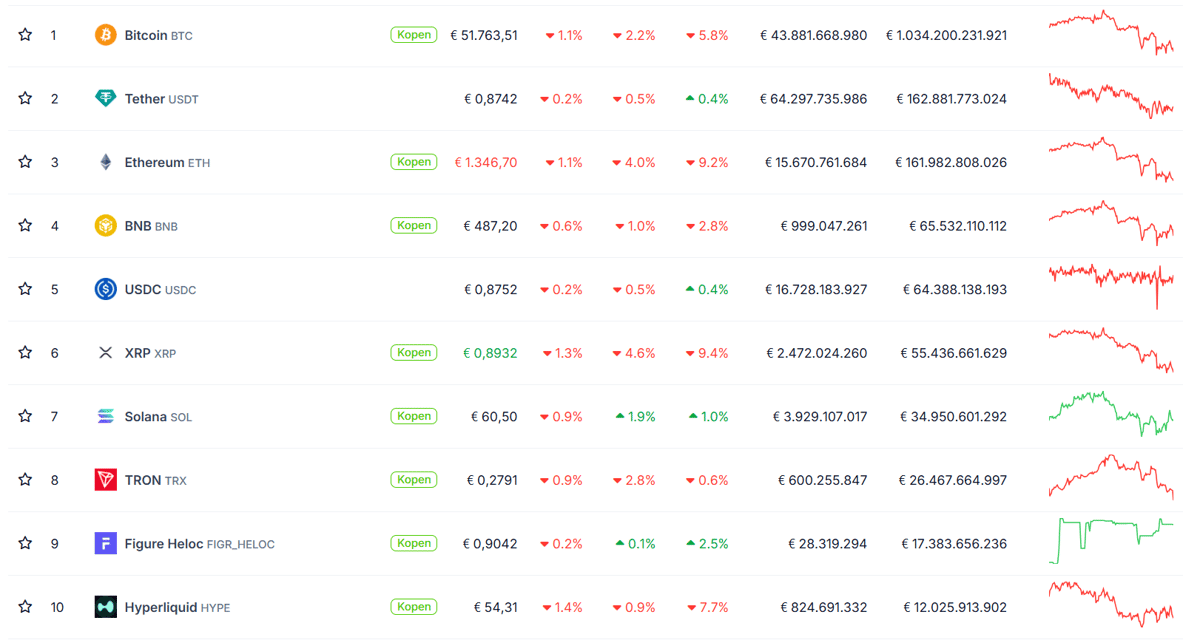The width and height of the screenshot is (1200, 640).
Task: Toggle the favorite star for Solana
Action: [x=25, y=416]
